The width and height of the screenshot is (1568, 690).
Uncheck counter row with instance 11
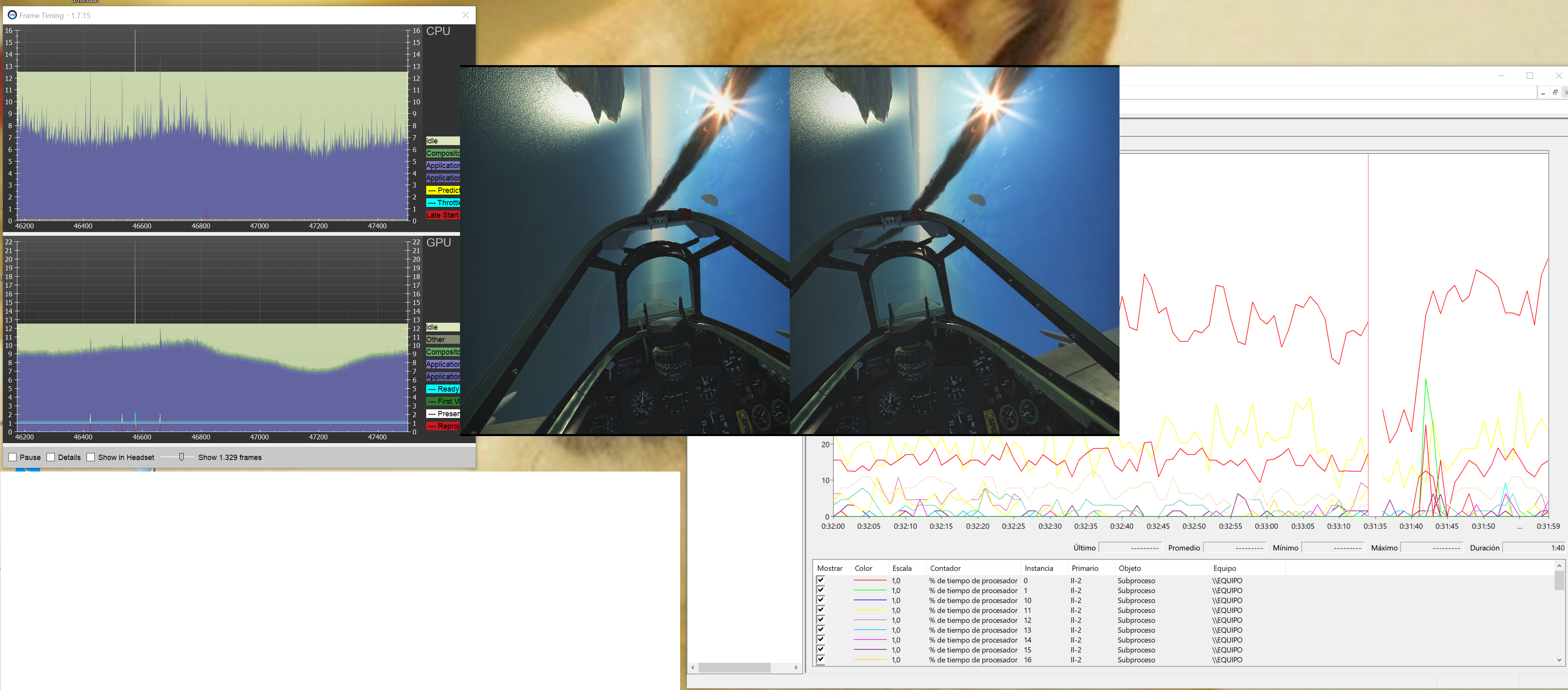coord(821,610)
